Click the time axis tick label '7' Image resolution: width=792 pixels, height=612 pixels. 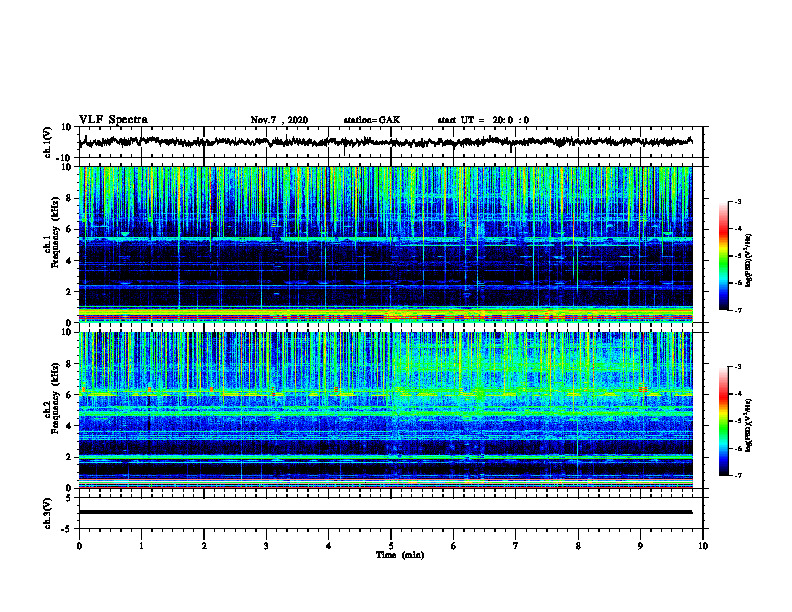tap(516, 546)
